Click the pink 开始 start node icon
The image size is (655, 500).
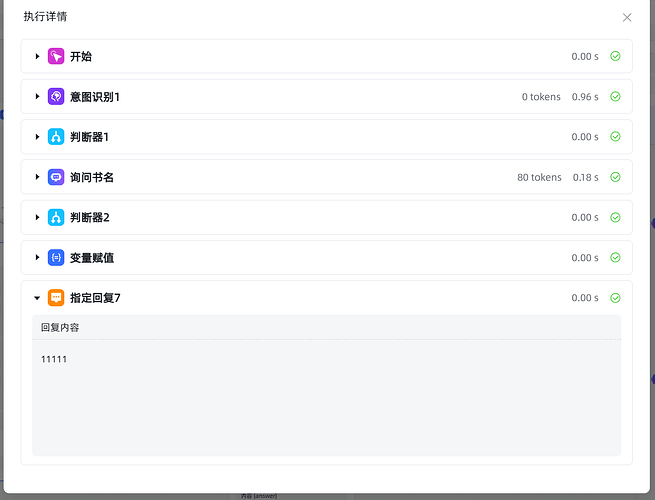coord(56,57)
